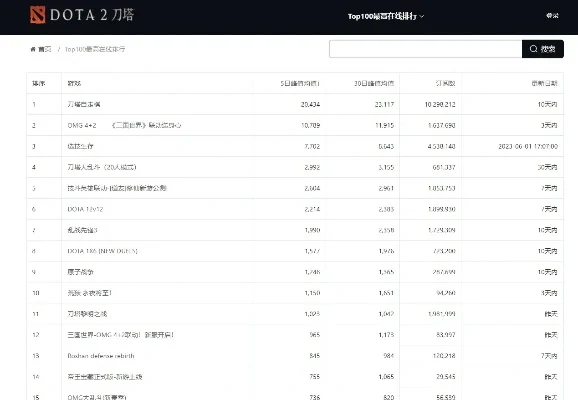Click the DOTA 2 刀塔 site title
578x400 pixels.
[92, 15]
